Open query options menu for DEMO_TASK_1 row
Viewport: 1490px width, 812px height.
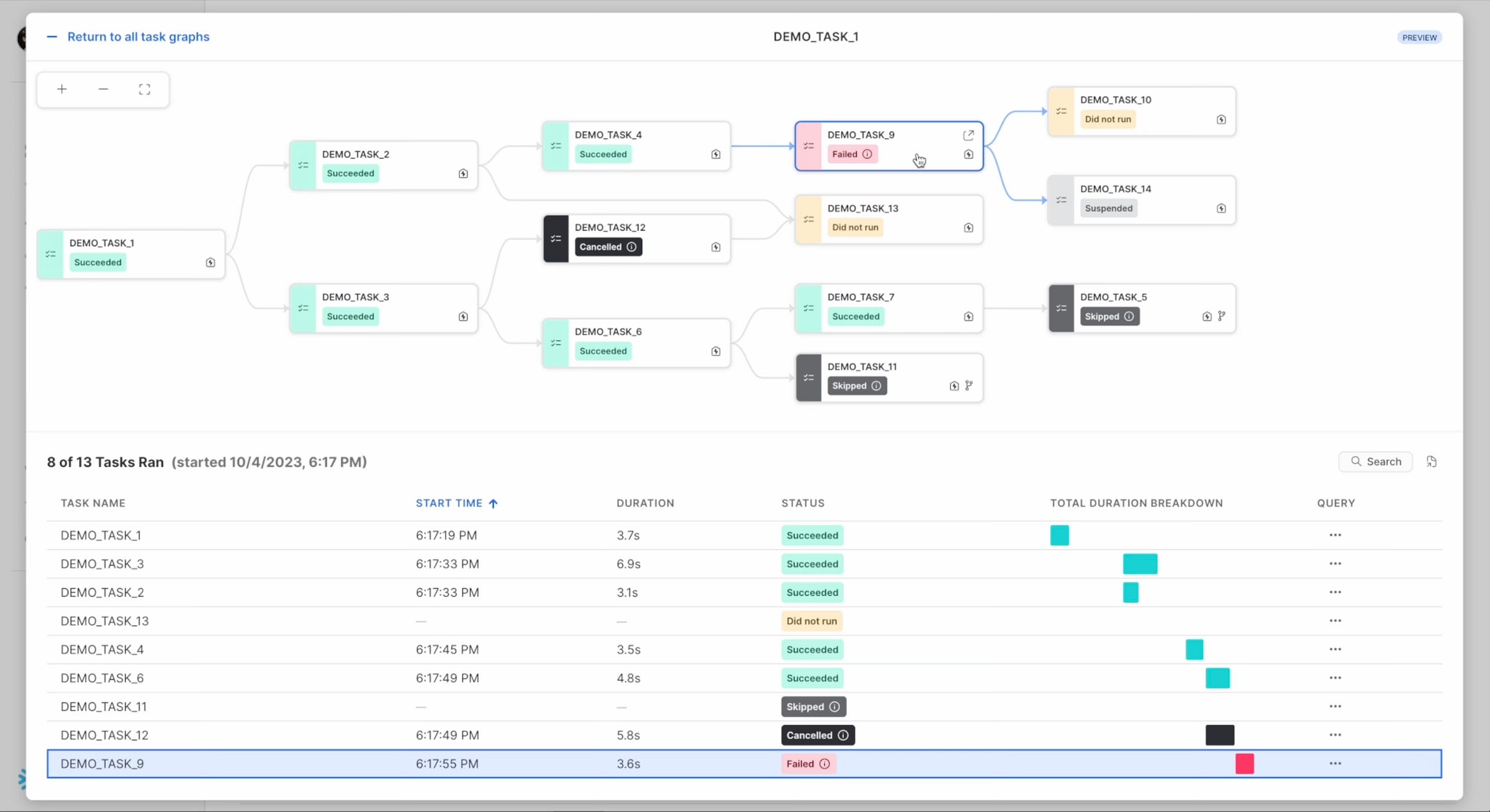(x=1335, y=535)
